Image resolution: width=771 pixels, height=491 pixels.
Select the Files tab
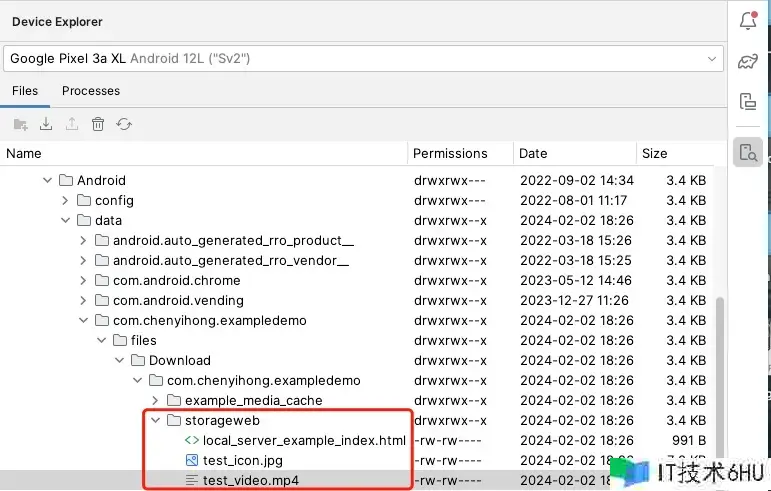point(25,91)
